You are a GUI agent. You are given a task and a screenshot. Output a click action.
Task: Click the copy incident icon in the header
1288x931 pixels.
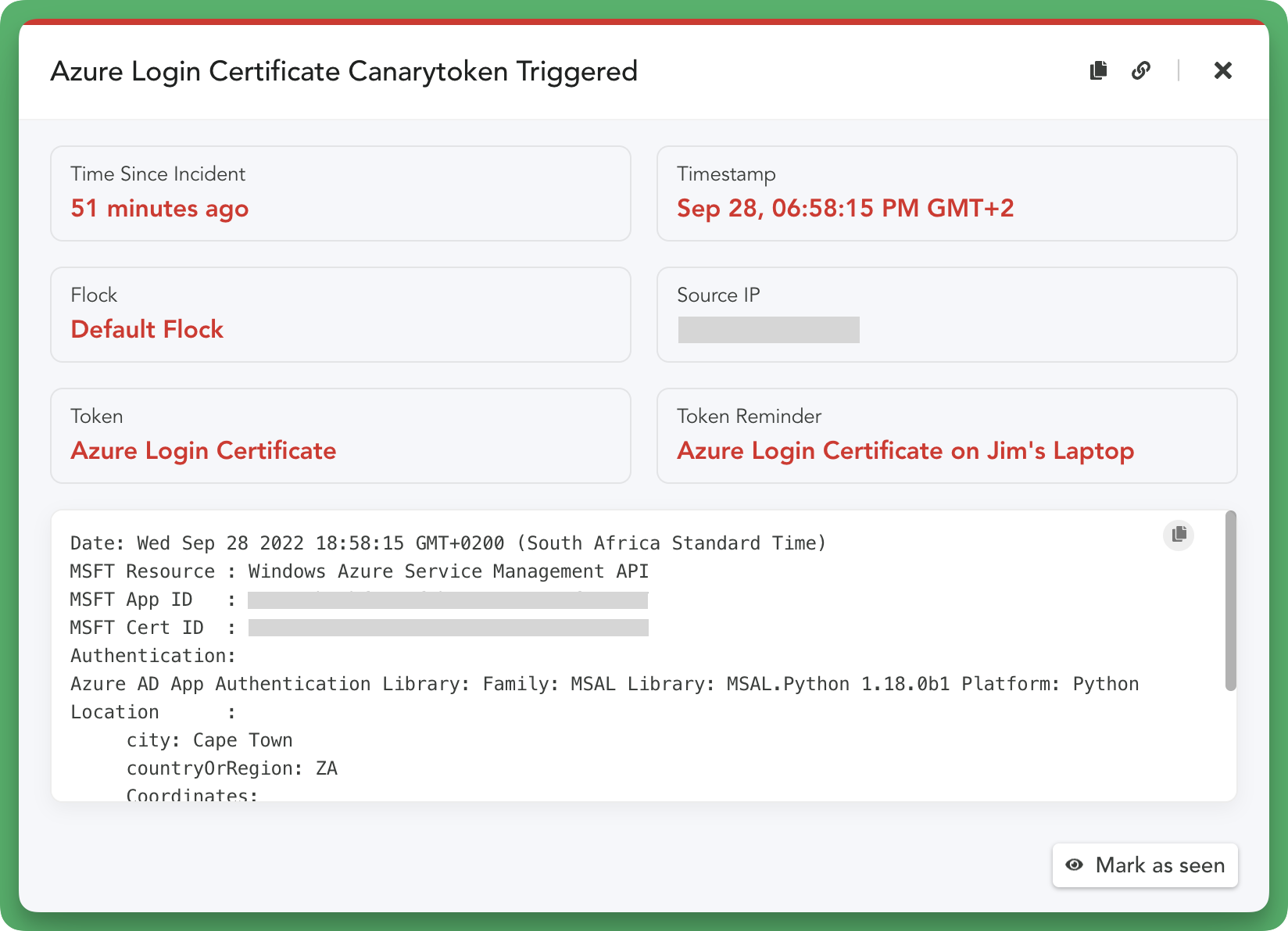tap(1098, 70)
